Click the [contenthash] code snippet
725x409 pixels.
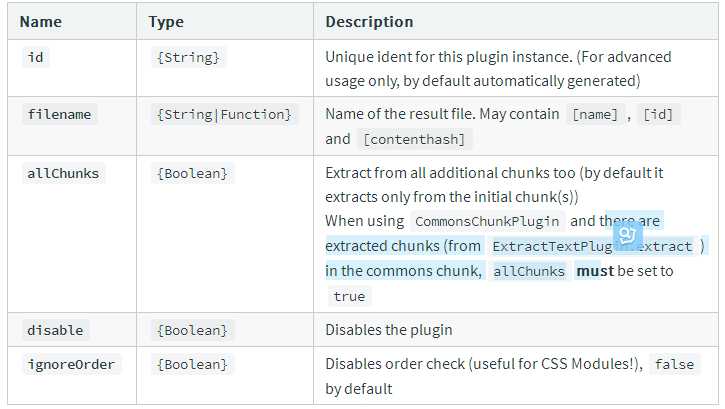pos(414,139)
